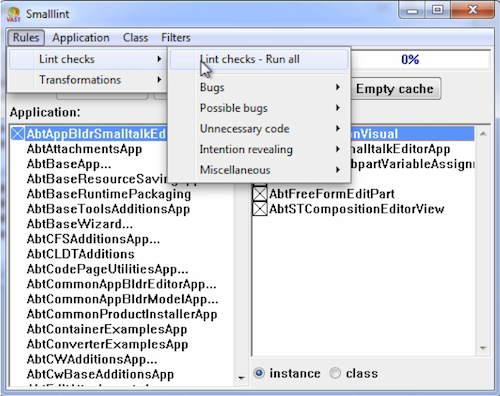Open the Application menu

click(x=81, y=38)
